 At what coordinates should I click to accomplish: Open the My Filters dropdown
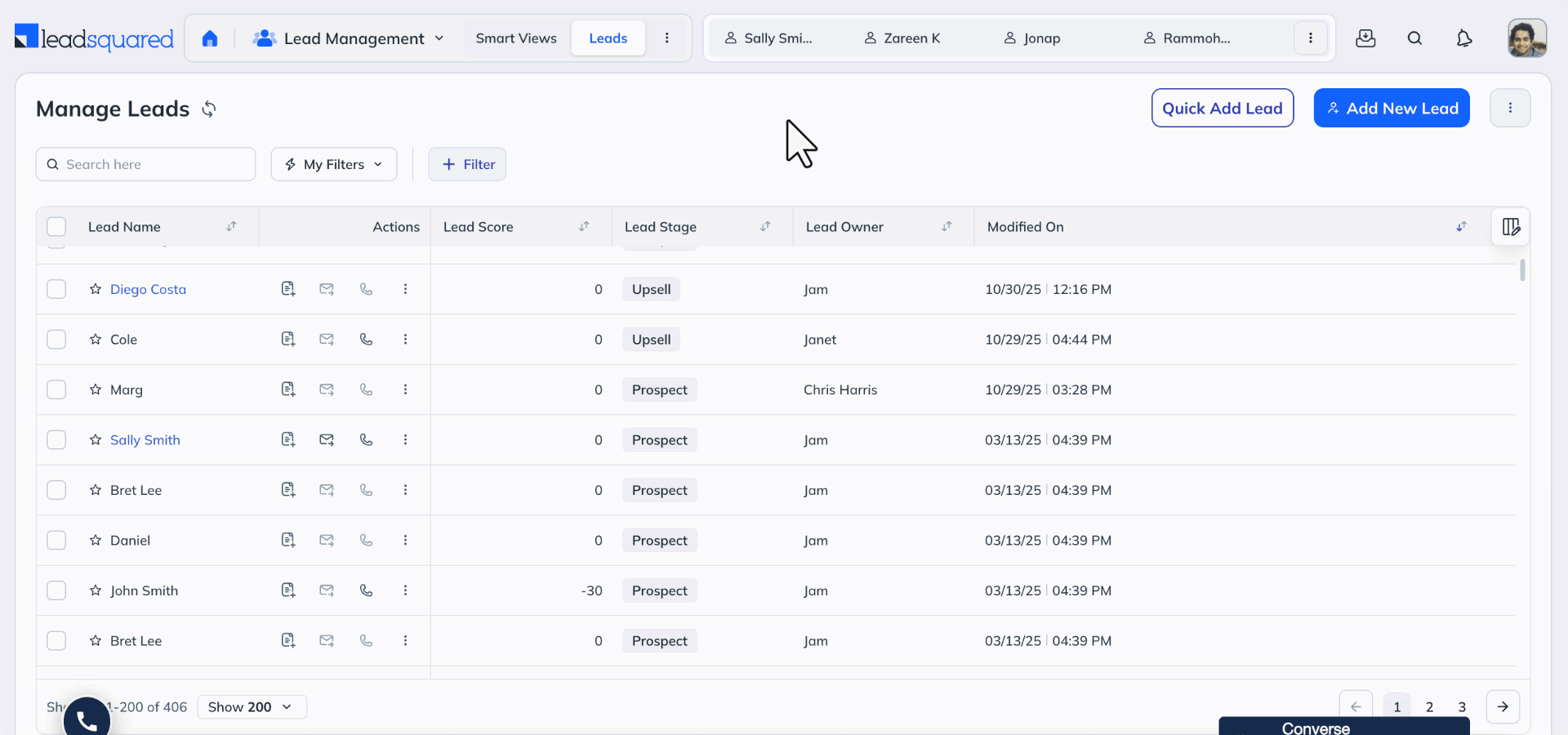(x=333, y=164)
